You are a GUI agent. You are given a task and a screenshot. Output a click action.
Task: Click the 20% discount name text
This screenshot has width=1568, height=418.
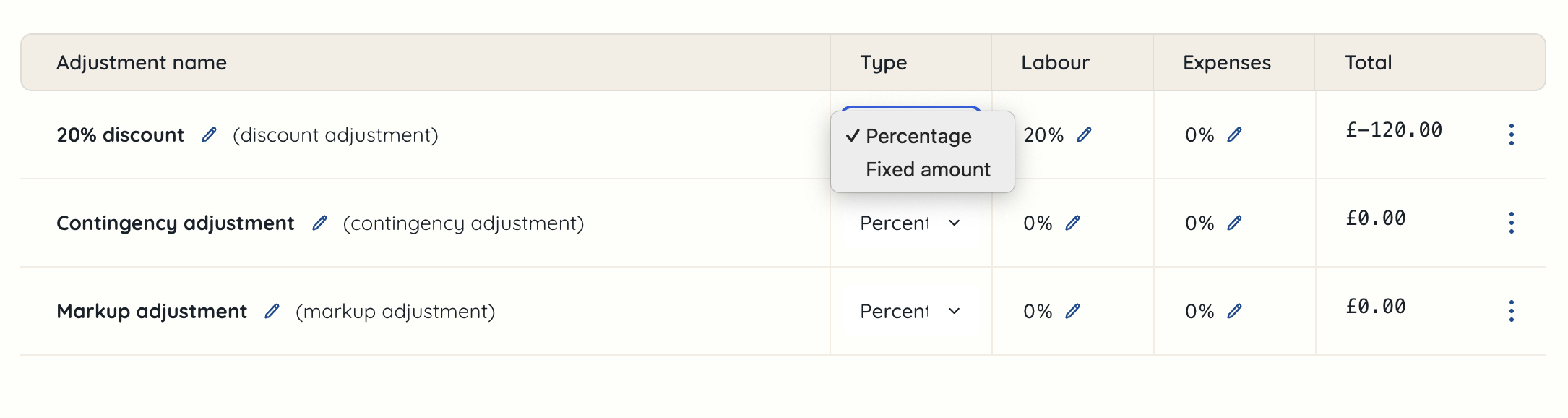(121, 135)
